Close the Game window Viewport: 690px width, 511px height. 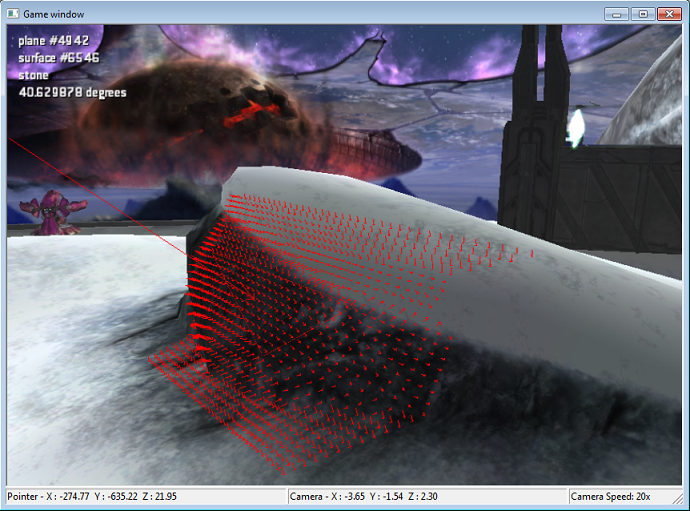coord(669,14)
